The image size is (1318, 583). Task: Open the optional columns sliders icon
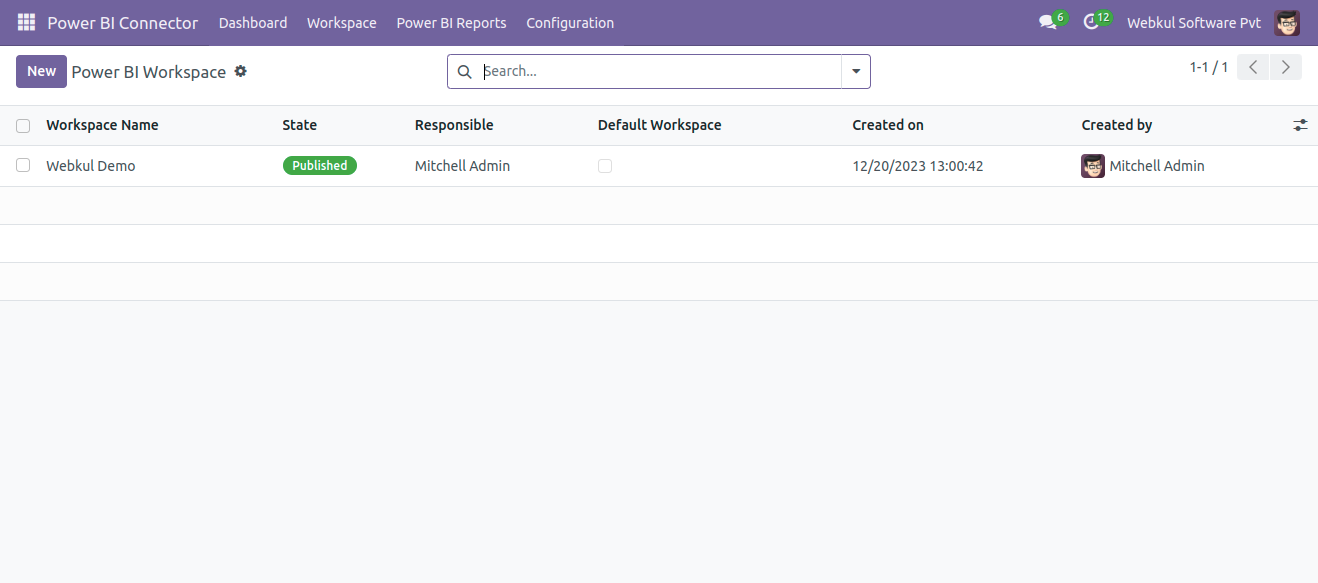[1300, 124]
